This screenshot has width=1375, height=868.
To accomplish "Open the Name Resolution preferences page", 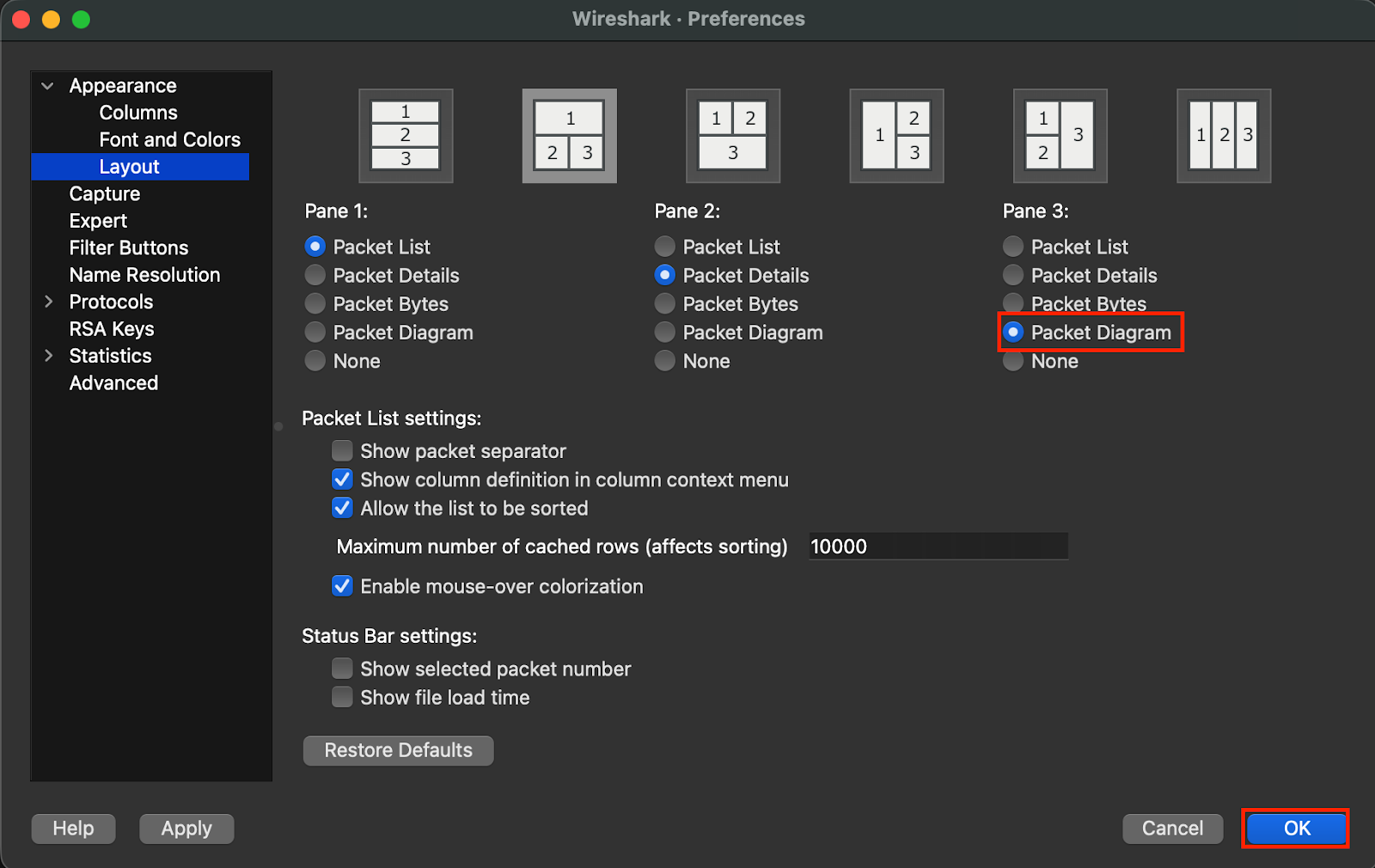I will tap(145, 275).
